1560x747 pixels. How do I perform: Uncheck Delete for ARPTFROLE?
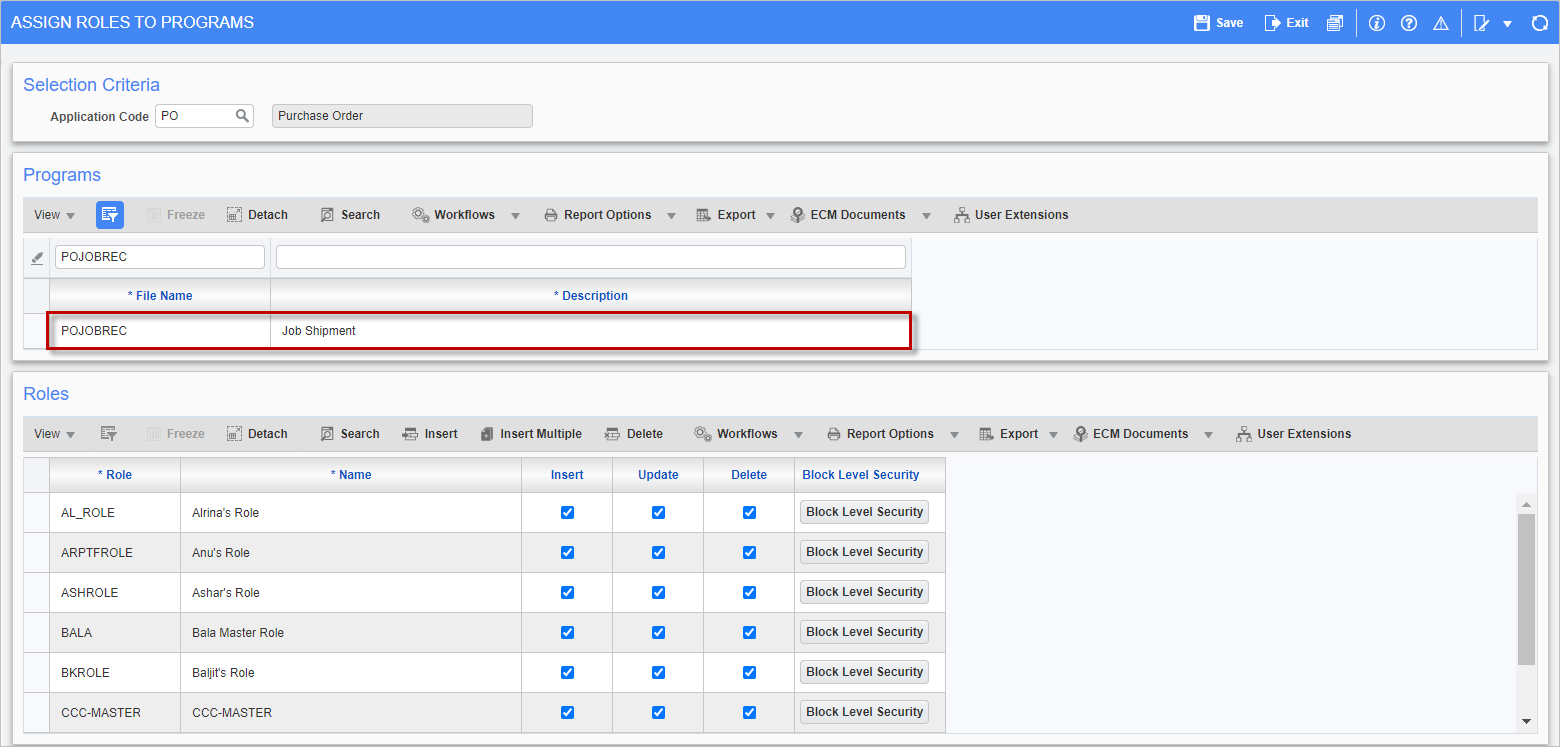[749, 552]
